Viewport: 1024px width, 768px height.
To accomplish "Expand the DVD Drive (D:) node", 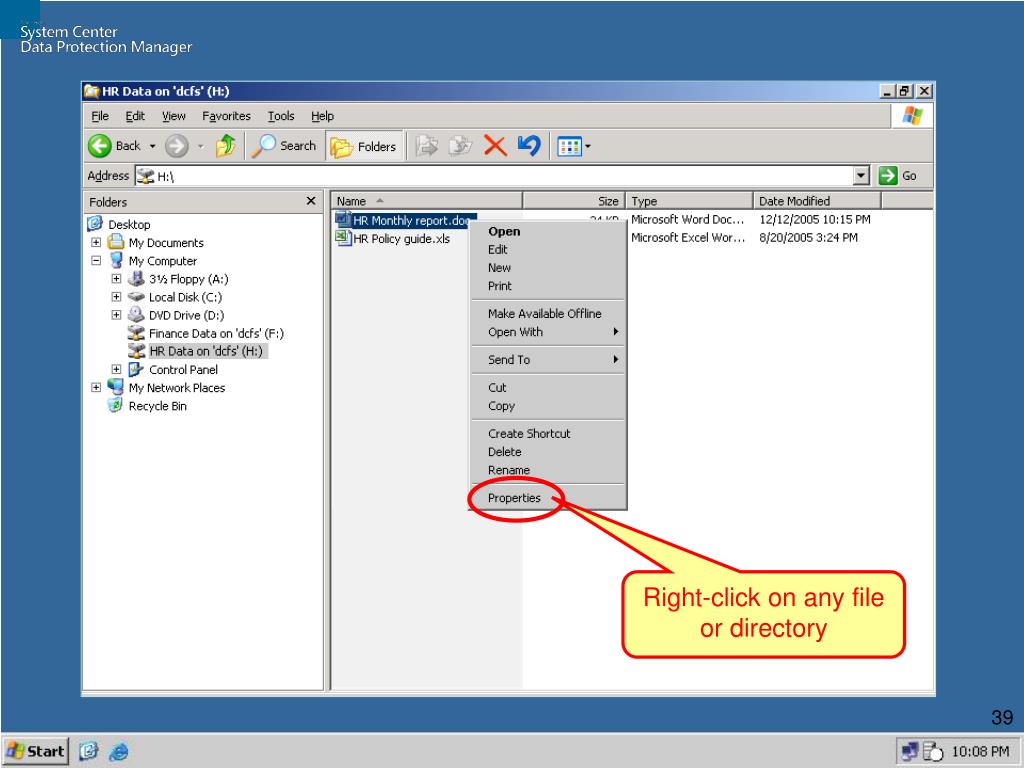I will (116, 315).
